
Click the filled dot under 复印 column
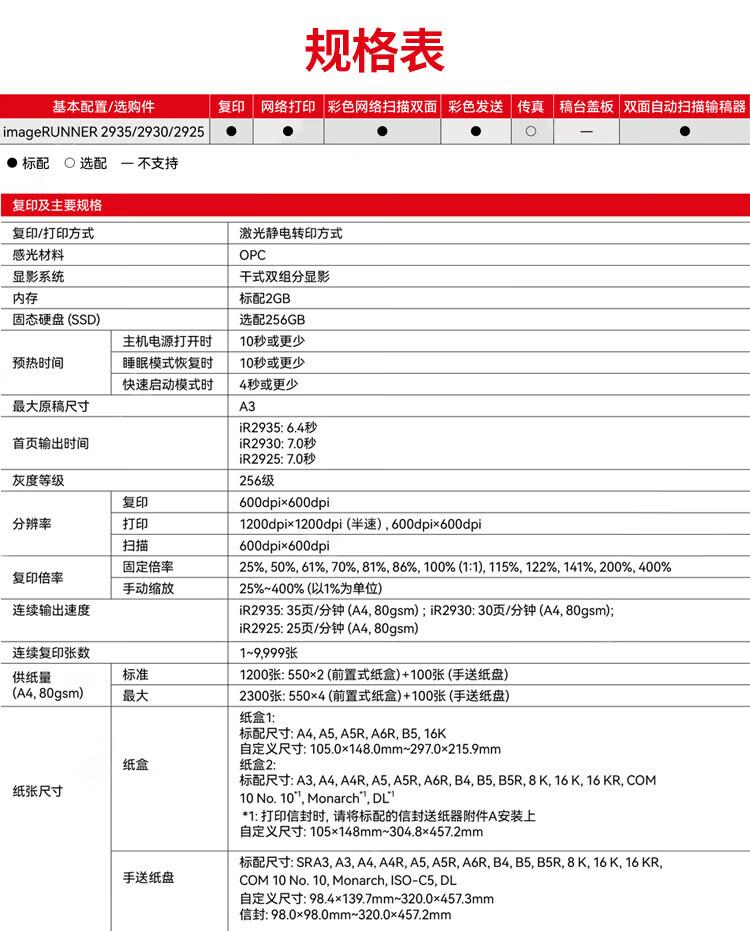click(231, 131)
